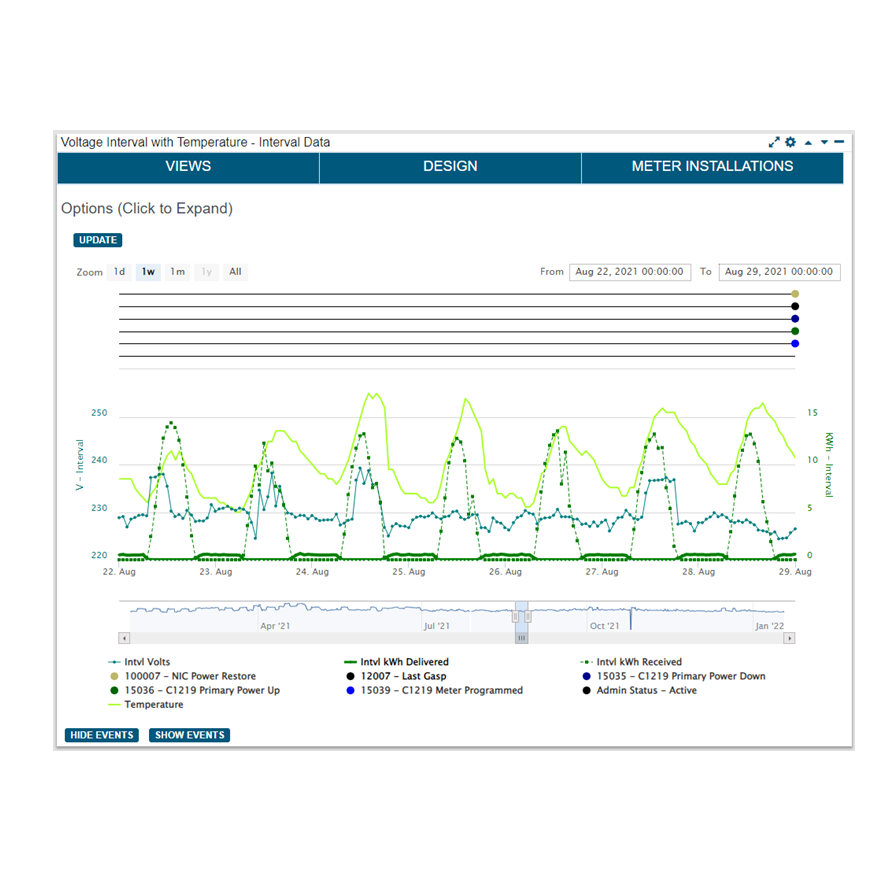Click the move widget up arrow
Image resolution: width=889 pixels, height=873 pixels.
(x=808, y=143)
